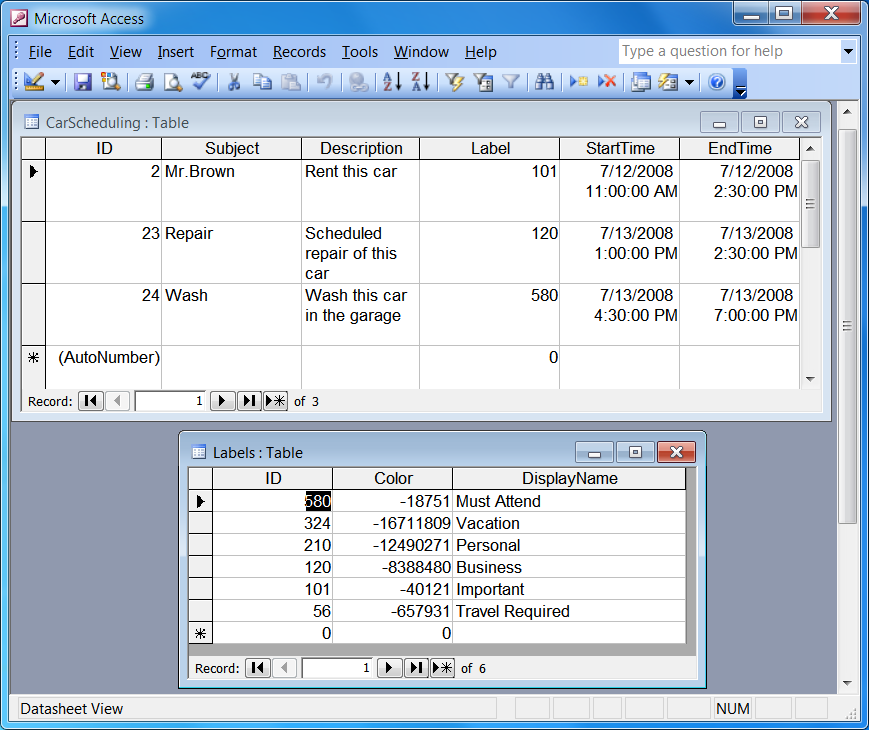Go to next record in CarScheduling
Screen dimensions: 869x730
pos(222,401)
